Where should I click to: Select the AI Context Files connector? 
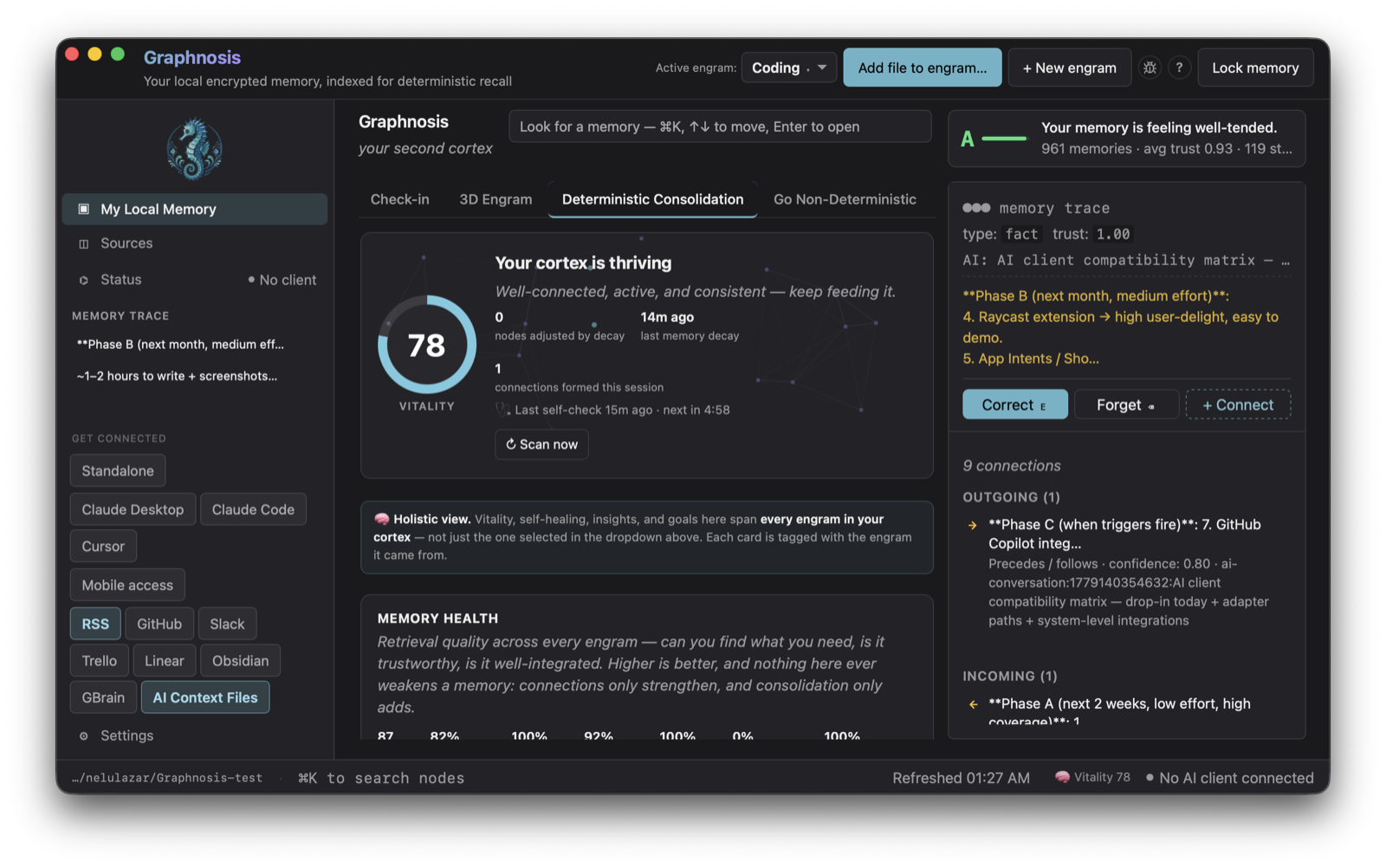coord(205,697)
